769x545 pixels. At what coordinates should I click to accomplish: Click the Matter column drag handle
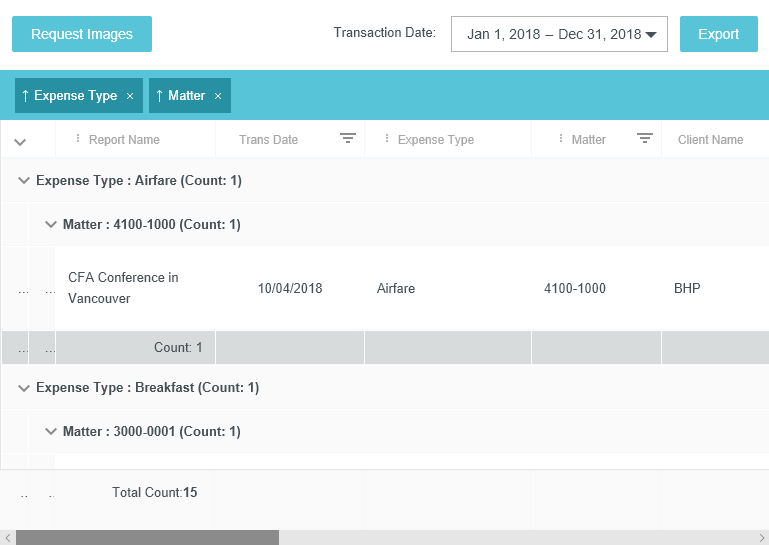(561, 139)
